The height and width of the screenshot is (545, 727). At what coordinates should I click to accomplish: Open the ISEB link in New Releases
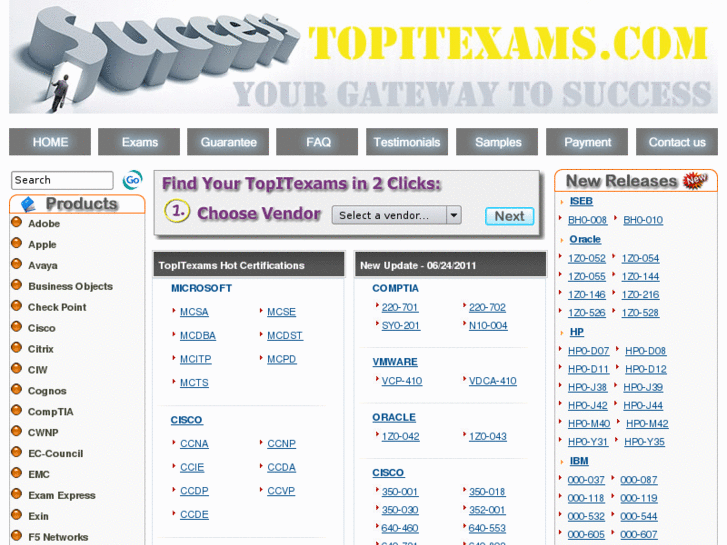pyautogui.click(x=581, y=201)
